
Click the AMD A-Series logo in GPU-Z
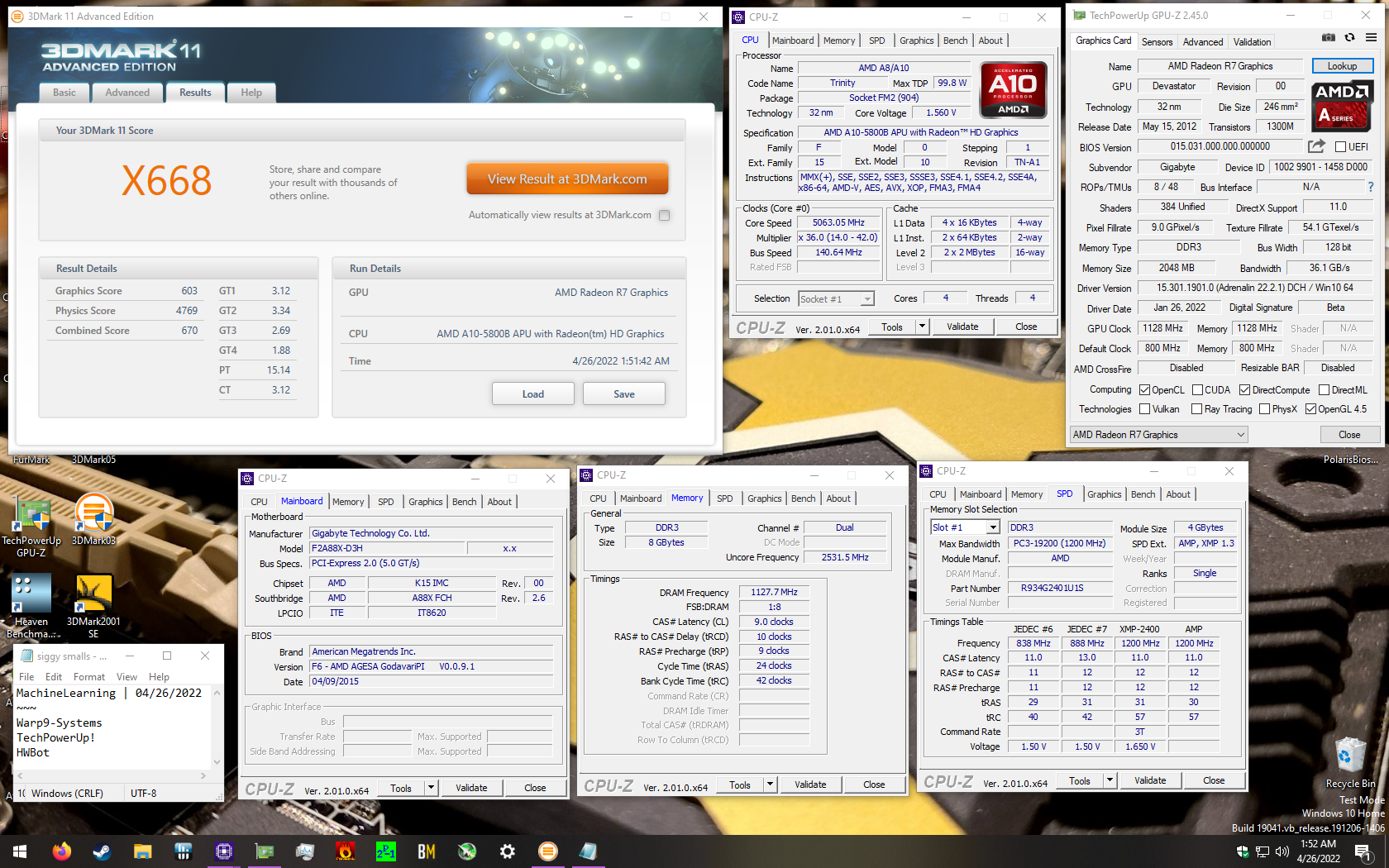pyautogui.click(x=1343, y=106)
